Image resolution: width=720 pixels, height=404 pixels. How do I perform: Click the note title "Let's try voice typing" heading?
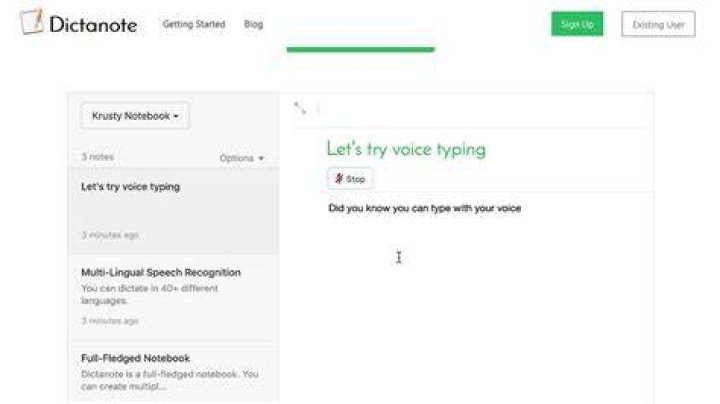pyautogui.click(x=406, y=149)
